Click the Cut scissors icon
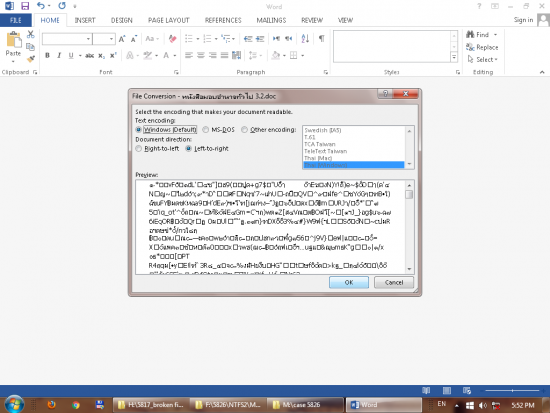Image resolution: width=550 pixels, height=413 pixels. [x=31, y=34]
